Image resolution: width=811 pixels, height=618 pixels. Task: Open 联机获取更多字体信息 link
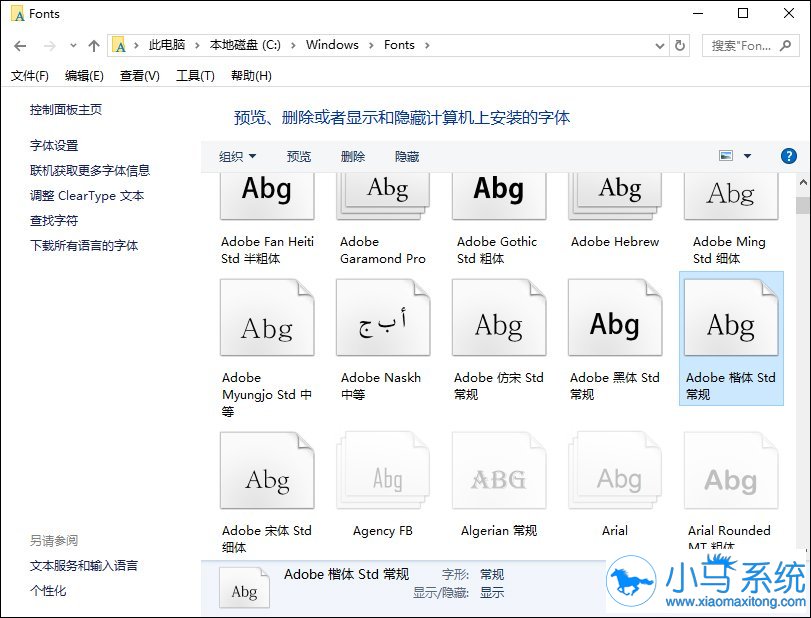[x=90, y=170]
